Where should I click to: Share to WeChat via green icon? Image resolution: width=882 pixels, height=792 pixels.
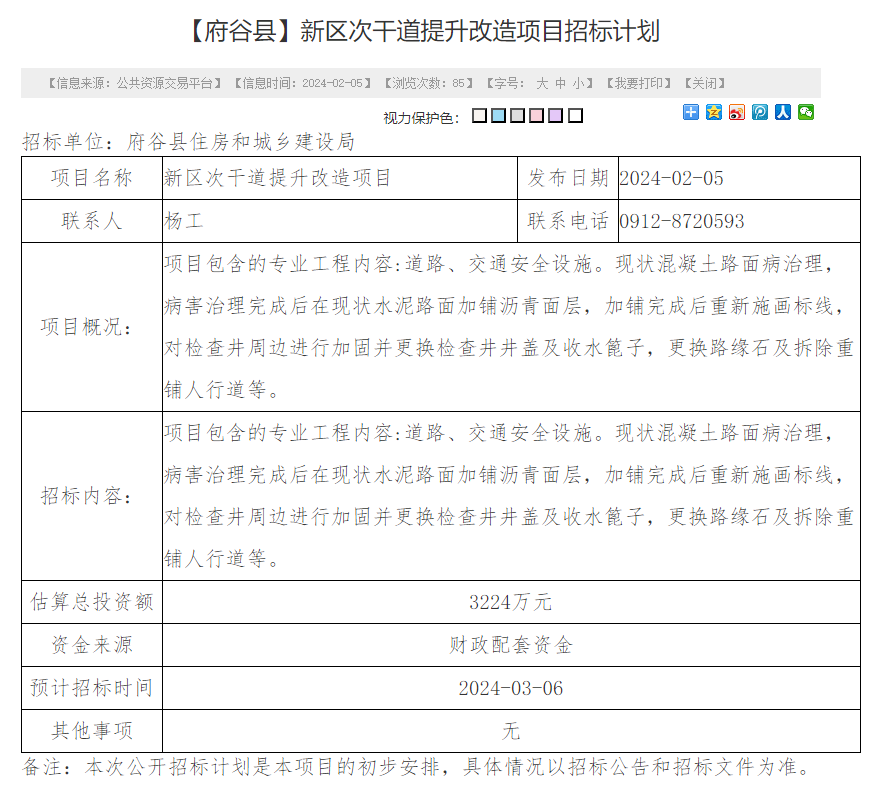pyautogui.click(x=806, y=112)
